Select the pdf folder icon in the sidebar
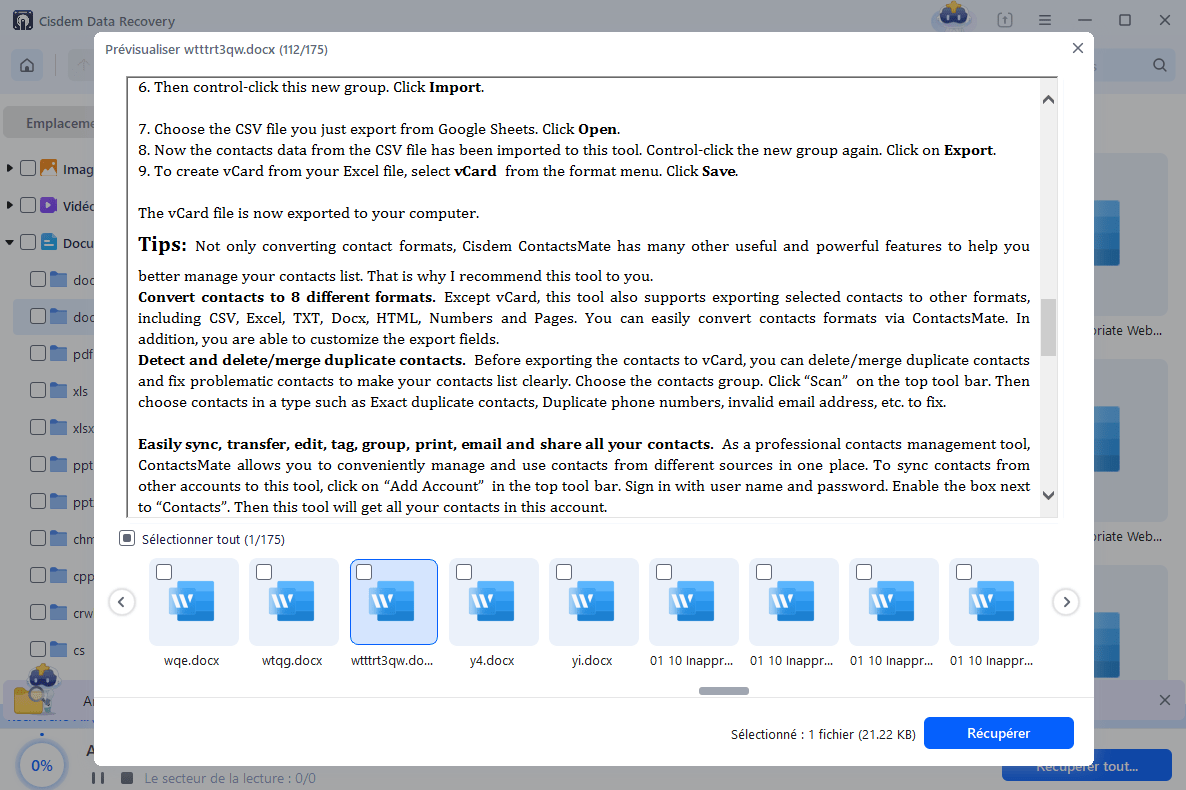The height and width of the screenshot is (790, 1186). point(59,353)
